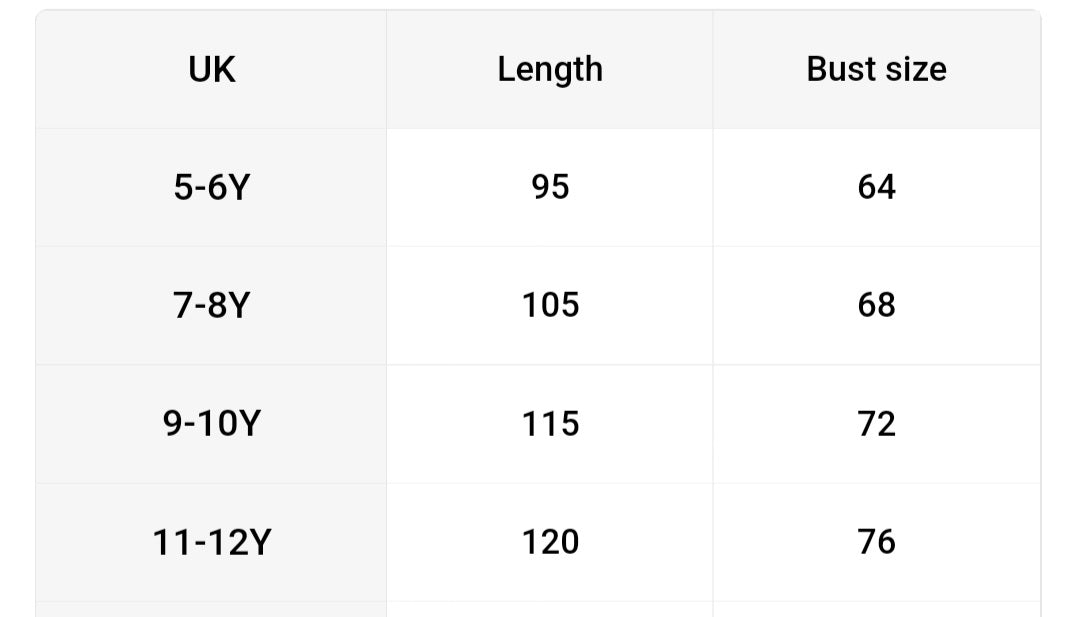Tap the length cell for 7-8Y

[550, 305]
